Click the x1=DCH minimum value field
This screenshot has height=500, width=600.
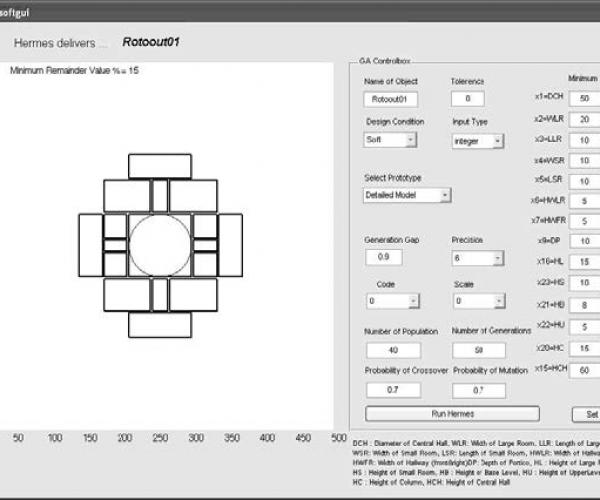(x=584, y=98)
